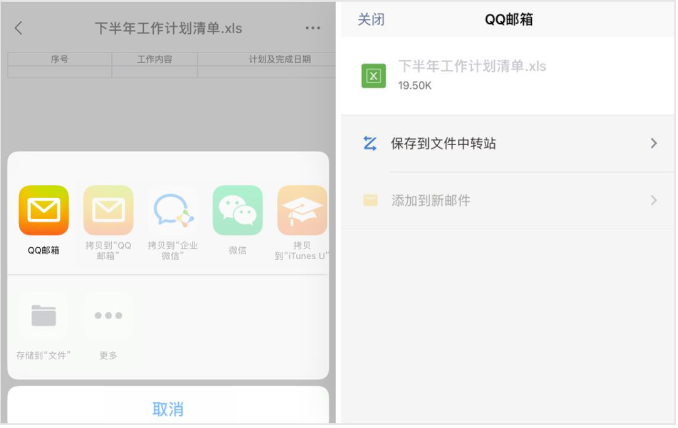This screenshot has width=678, height=428.
Task: Select the 保存到文件中转站 text label
Action: (x=443, y=144)
